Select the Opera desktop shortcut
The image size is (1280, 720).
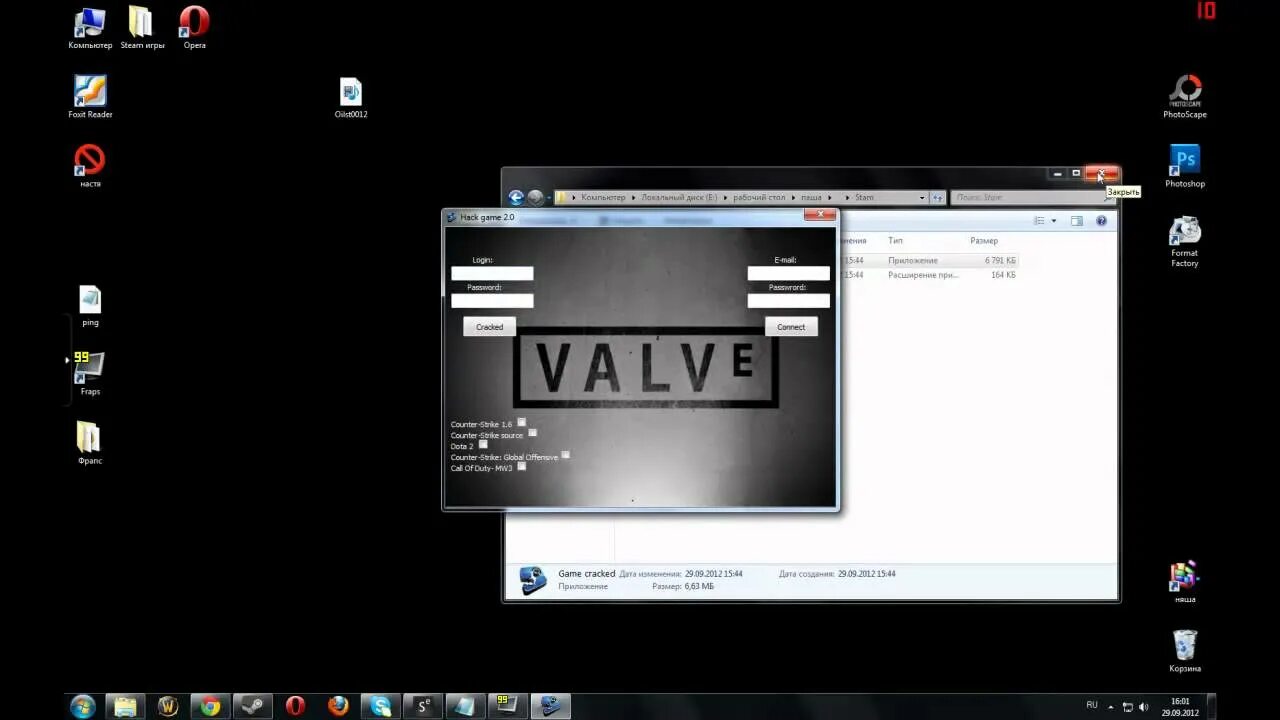pyautogui.click(x=194, y=28)
